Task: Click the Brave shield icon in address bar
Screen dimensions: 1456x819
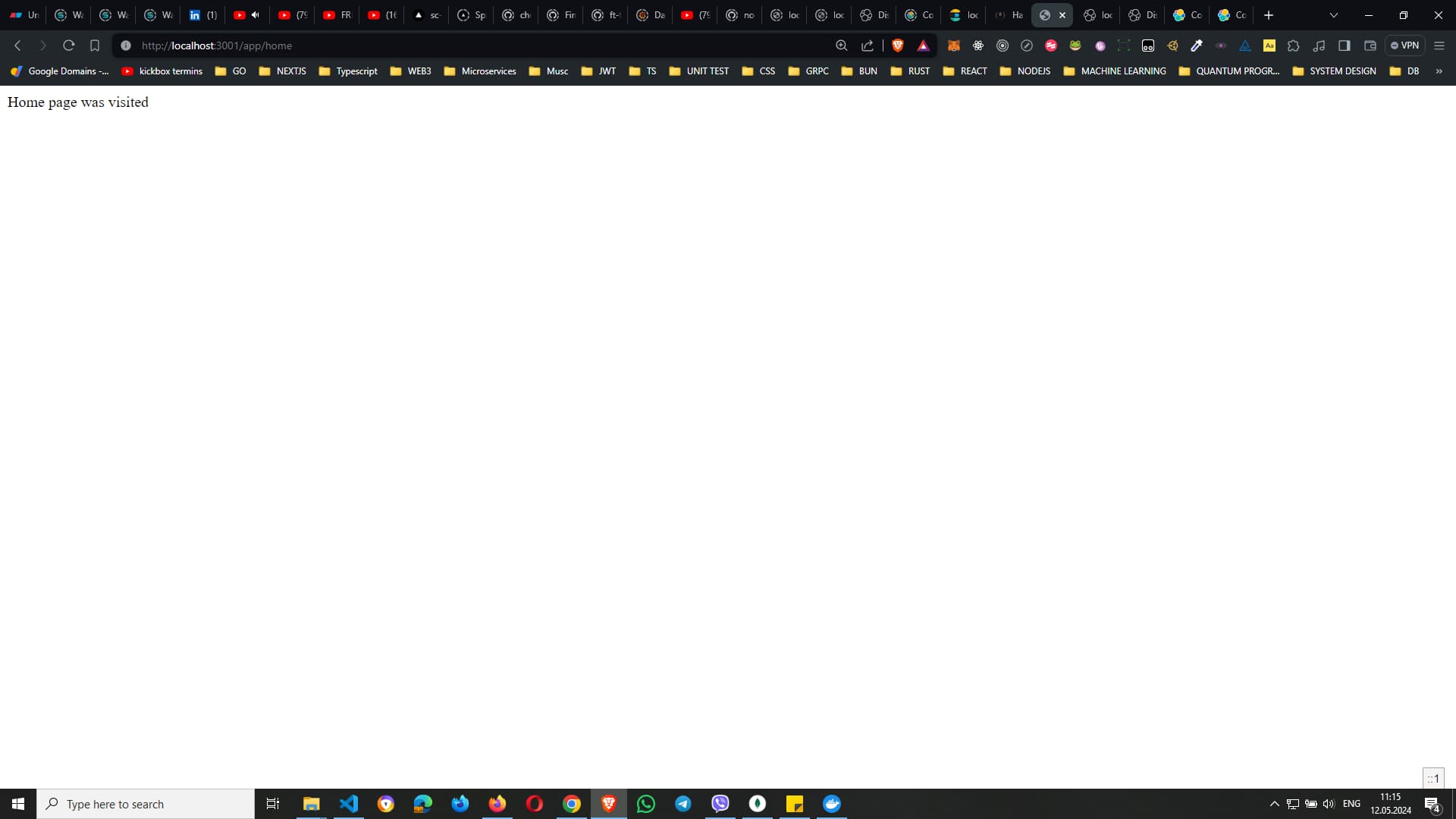Action: tap(897, 46)
